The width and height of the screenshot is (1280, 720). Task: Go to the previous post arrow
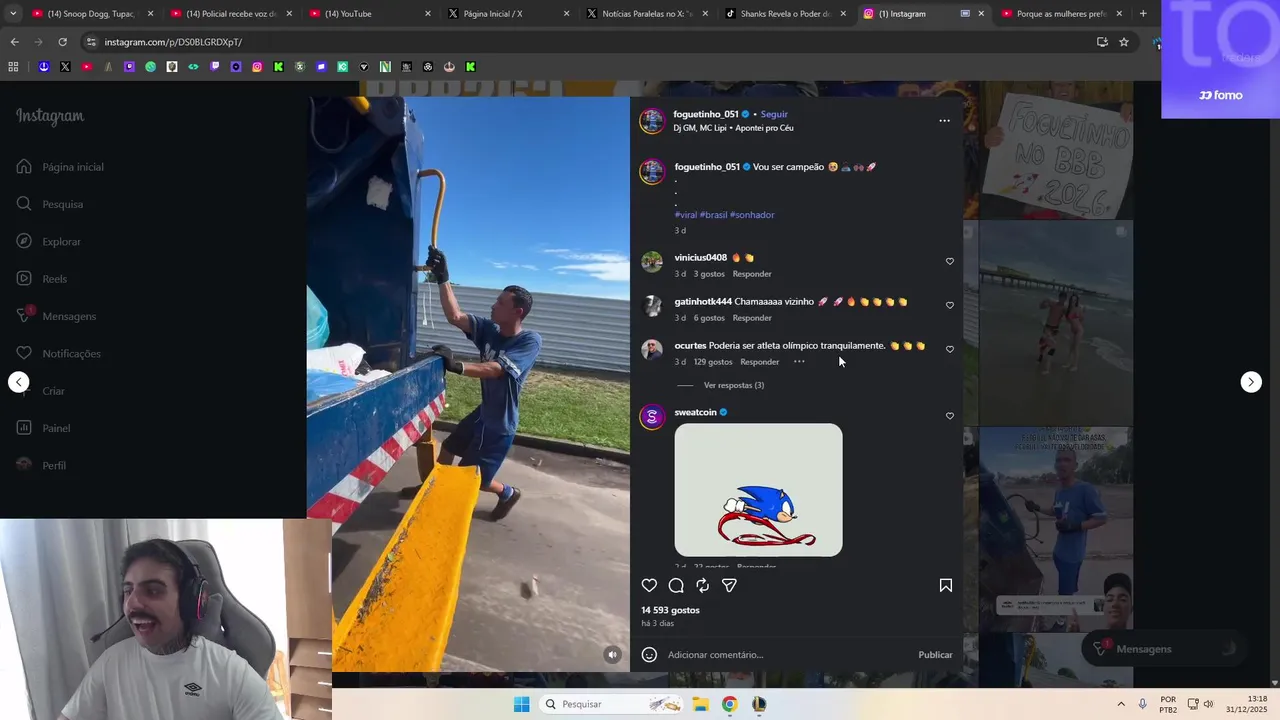(x=19, y=382)
